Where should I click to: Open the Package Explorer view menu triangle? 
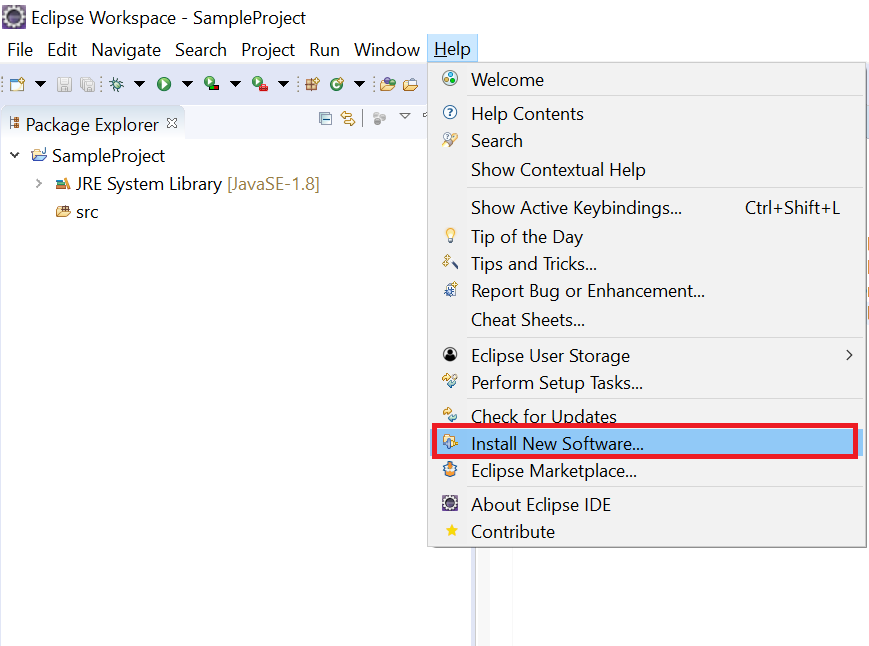click(404, 118)
